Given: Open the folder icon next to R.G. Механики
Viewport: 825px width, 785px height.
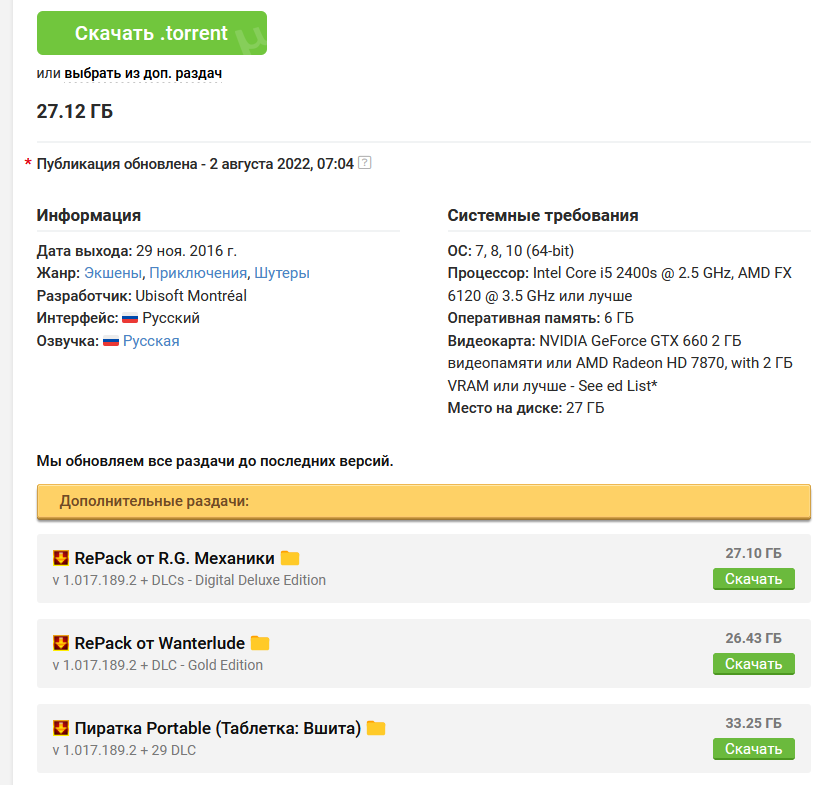Looking at the screenshot, I should tap(290, 558).
